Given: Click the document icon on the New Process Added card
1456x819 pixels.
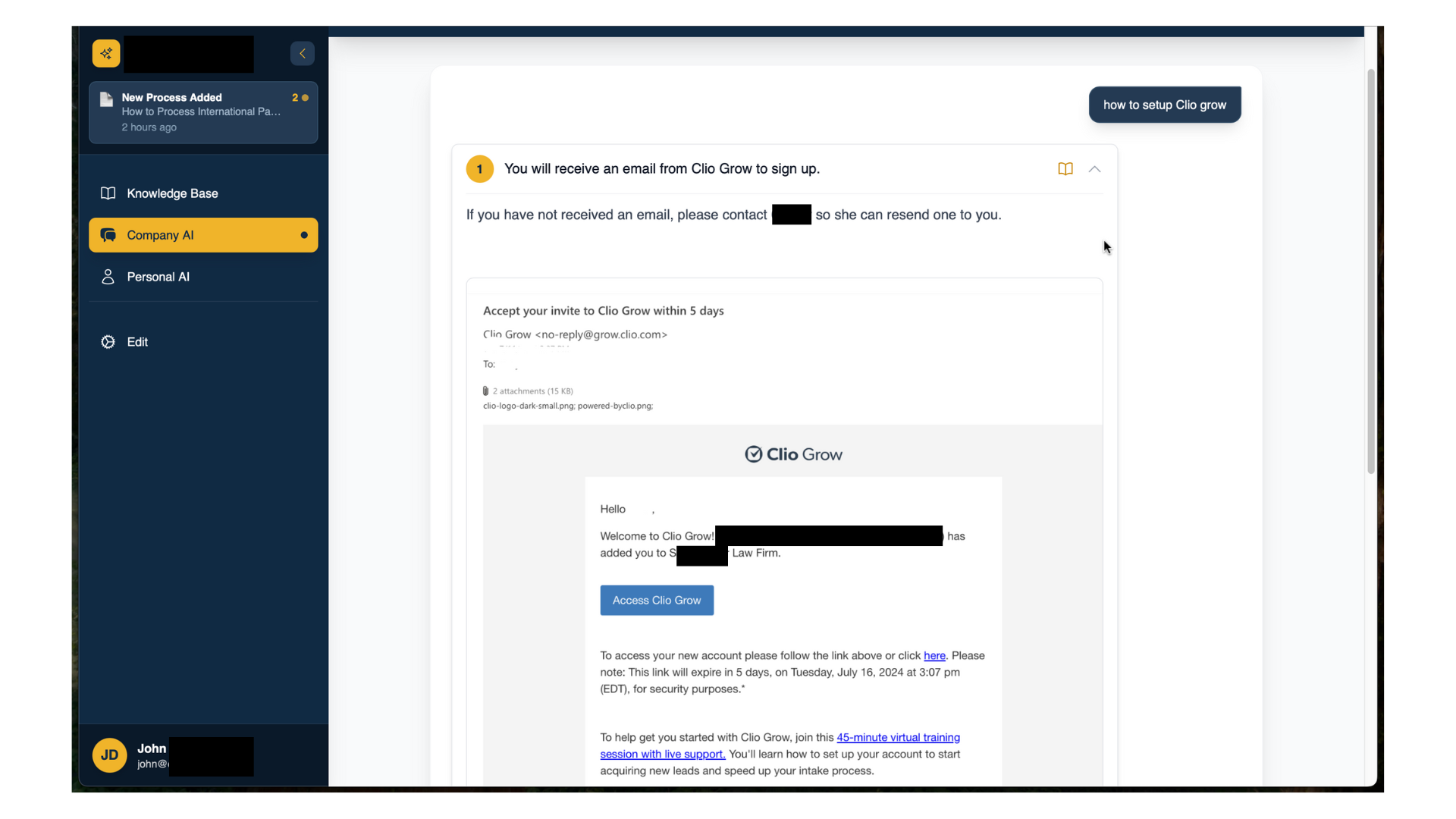Looking at the screenshot, I should tap(105, 99).
